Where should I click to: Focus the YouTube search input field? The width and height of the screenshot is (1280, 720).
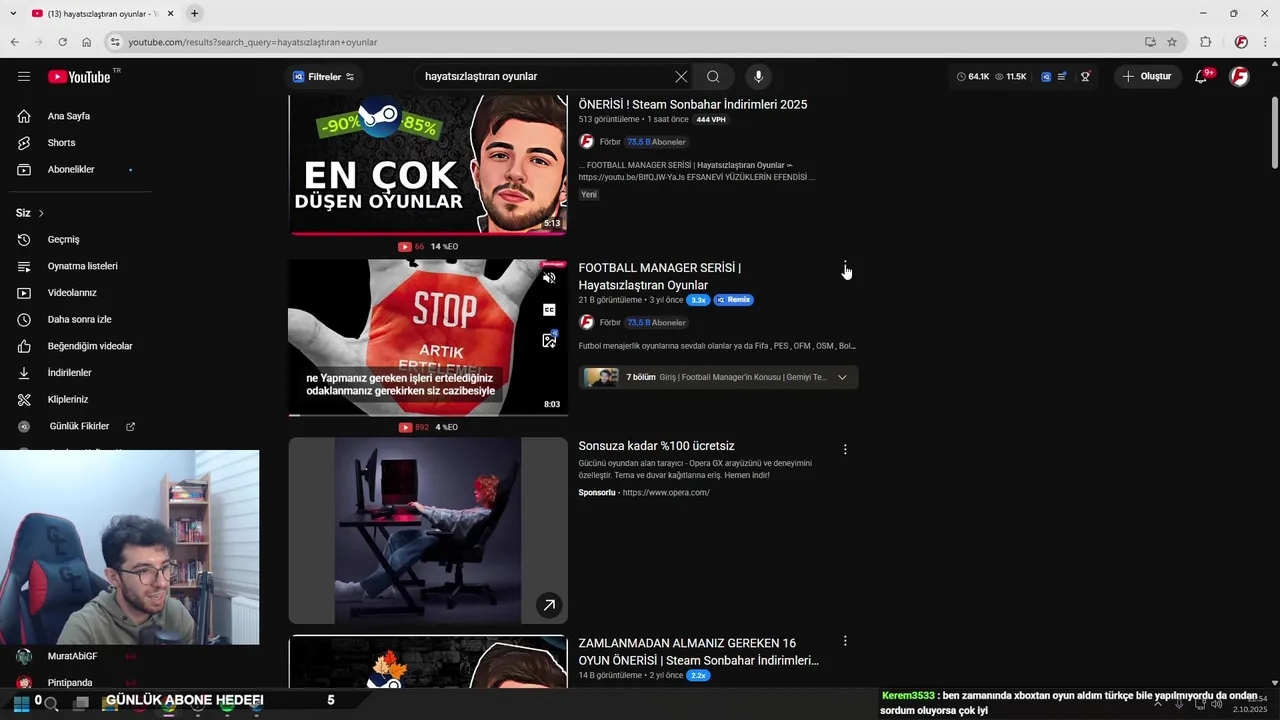[545, 77]
